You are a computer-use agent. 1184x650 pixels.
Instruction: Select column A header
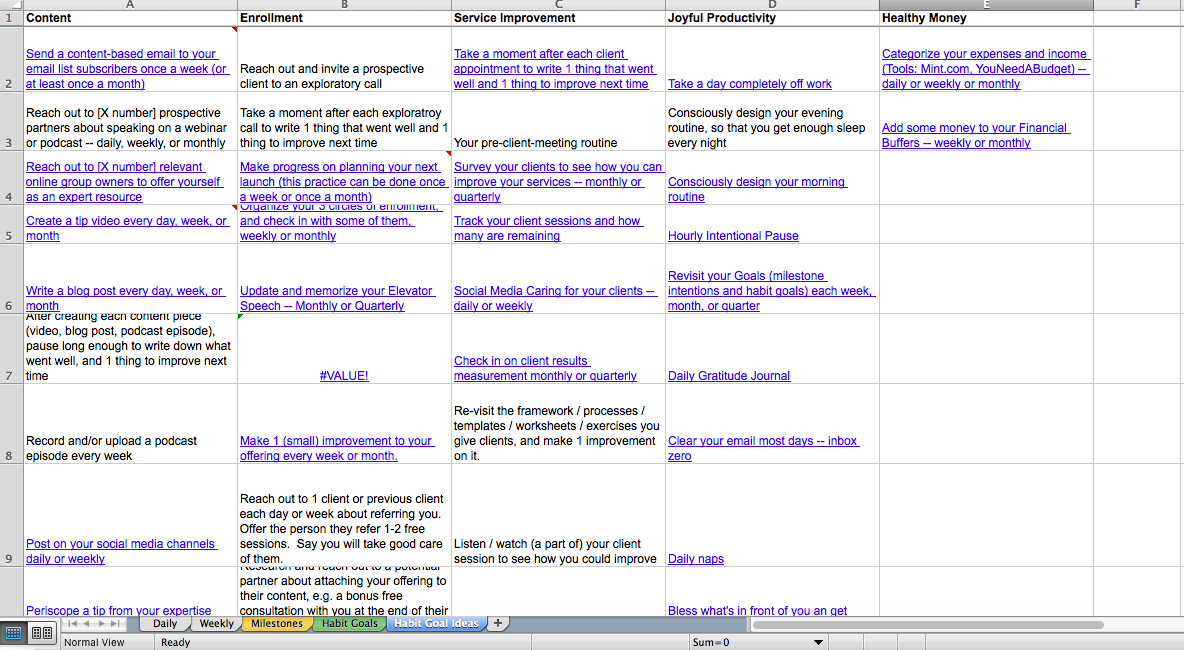(129, 6)
